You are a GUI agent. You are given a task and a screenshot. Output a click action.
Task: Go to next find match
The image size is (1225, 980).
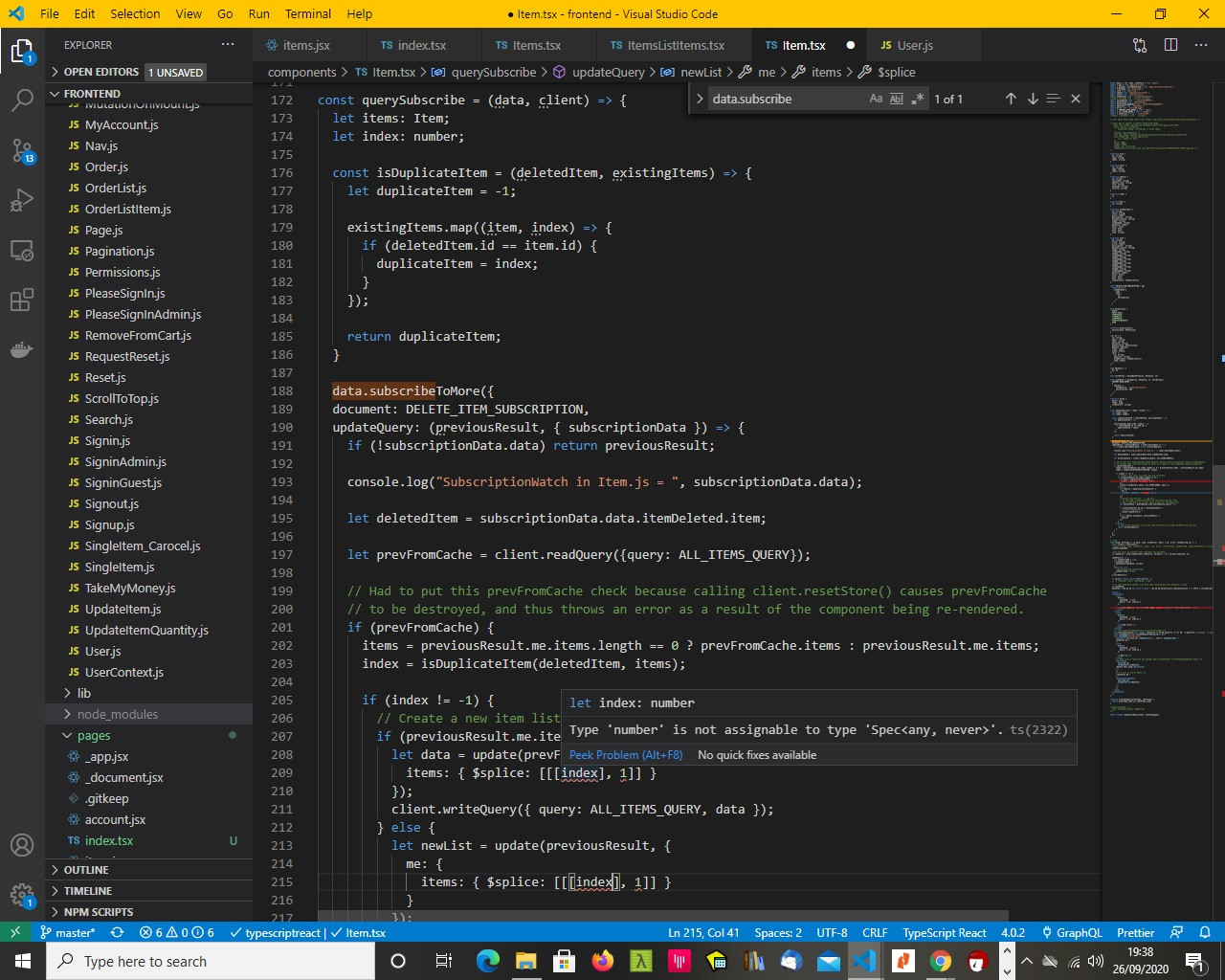click(x=1033, y=99)
